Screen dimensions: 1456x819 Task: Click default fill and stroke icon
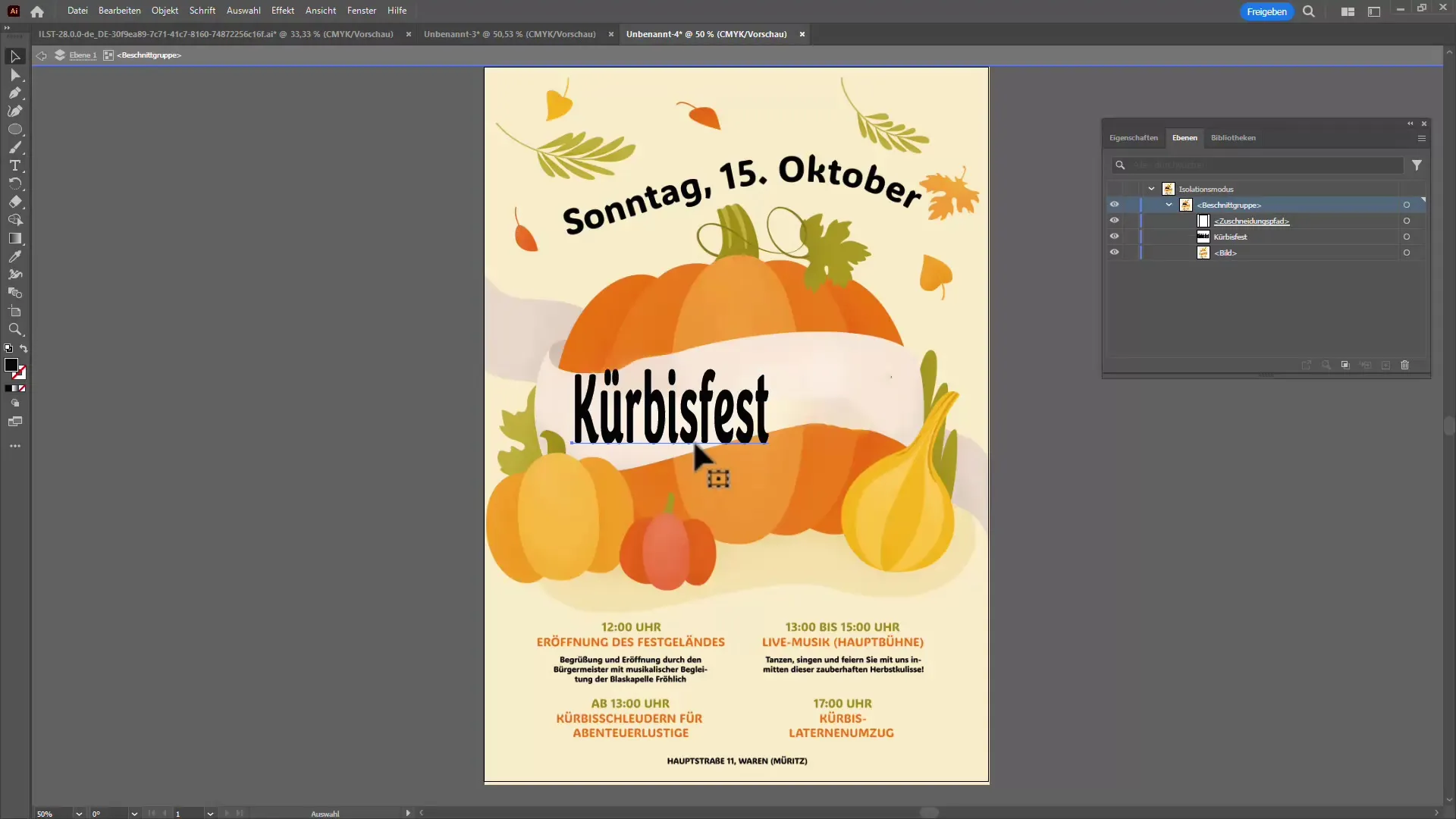(x=8, y=349)
